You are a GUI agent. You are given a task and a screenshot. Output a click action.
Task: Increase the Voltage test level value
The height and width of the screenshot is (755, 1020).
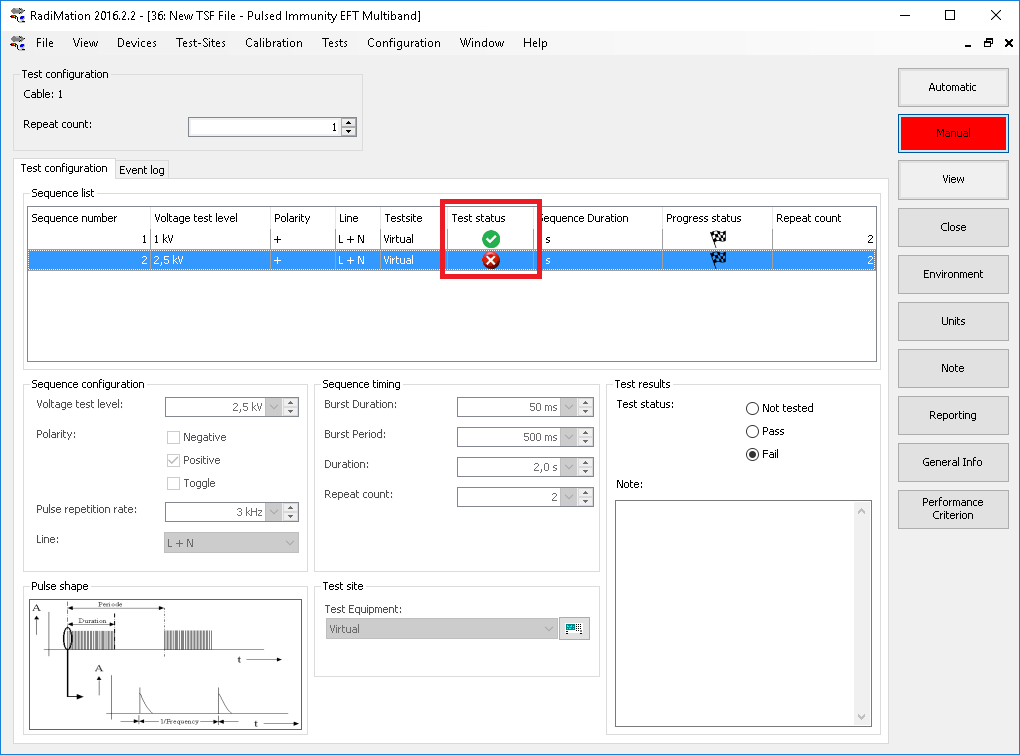291,403
